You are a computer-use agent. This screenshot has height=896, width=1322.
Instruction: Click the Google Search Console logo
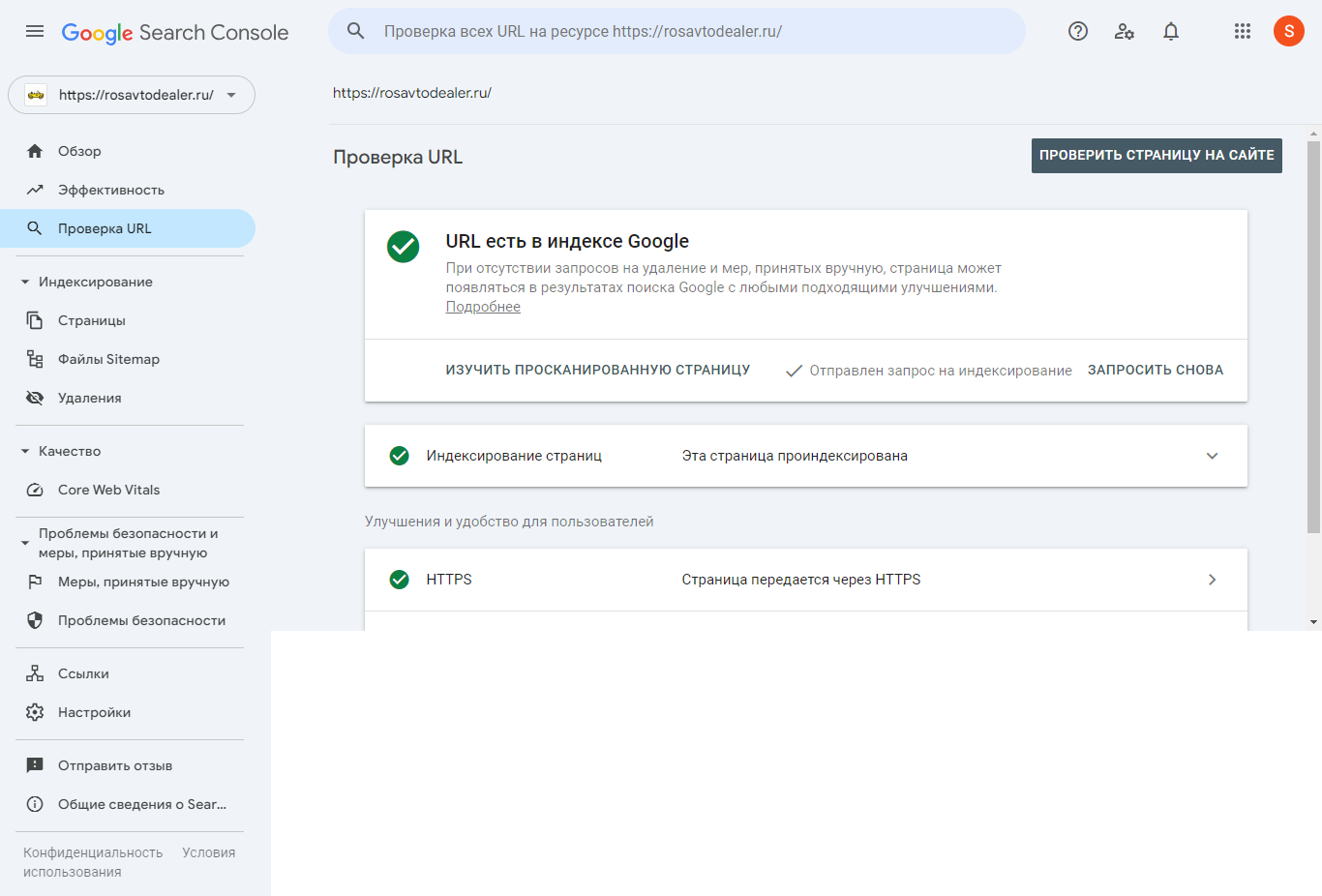pyautogui.click(x=175, y=32)
